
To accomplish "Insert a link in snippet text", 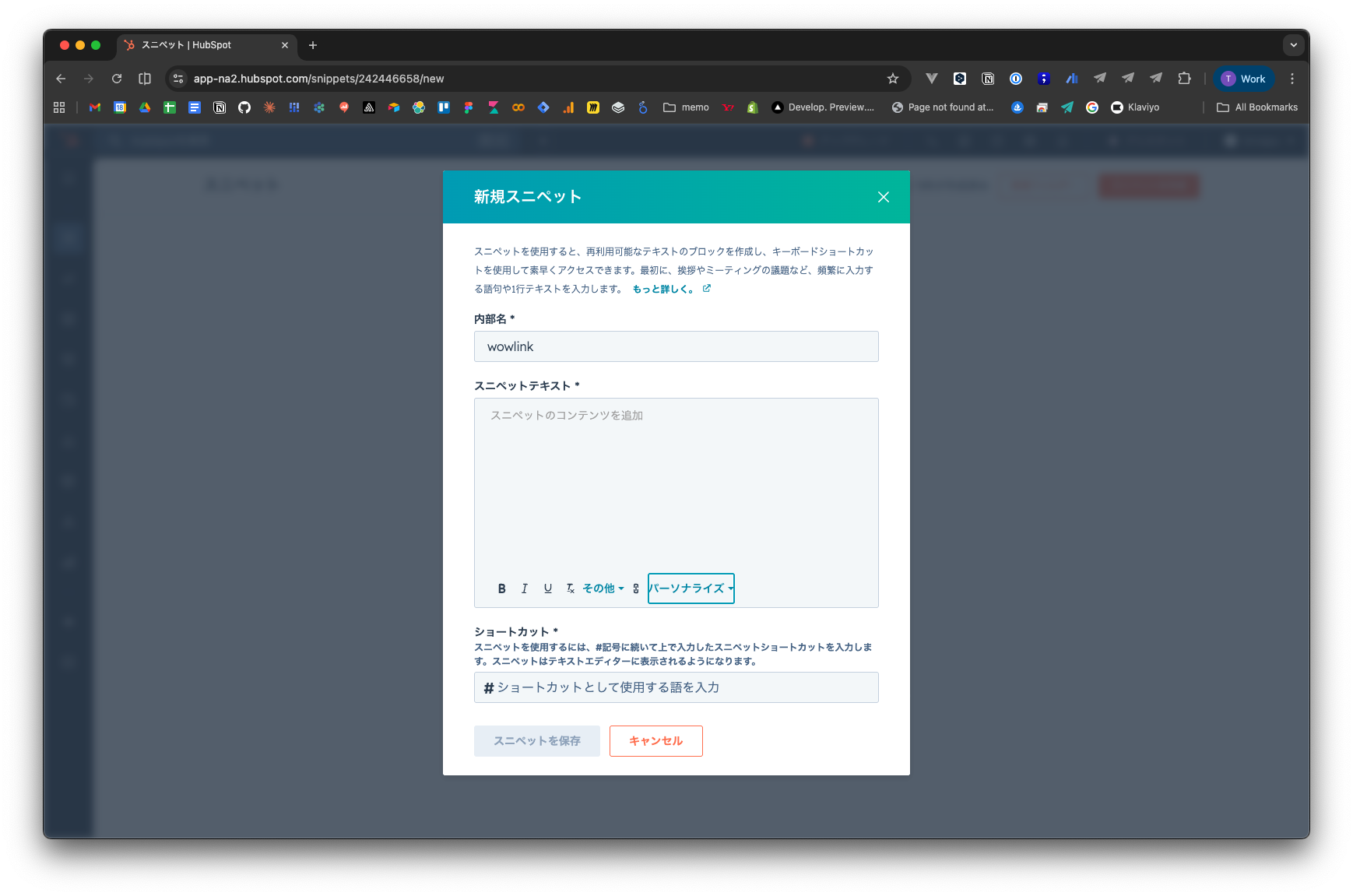I will click(636, 589).
